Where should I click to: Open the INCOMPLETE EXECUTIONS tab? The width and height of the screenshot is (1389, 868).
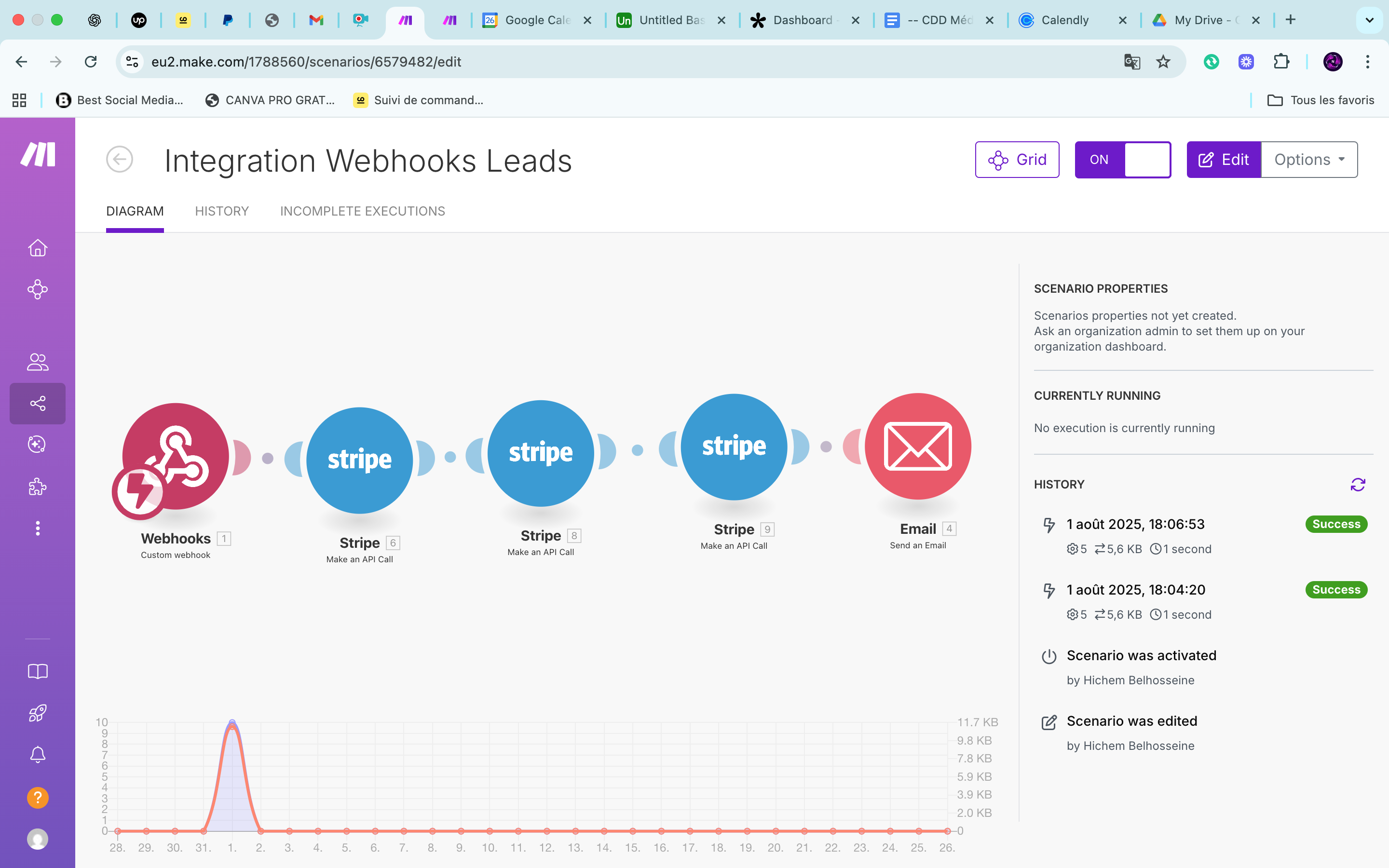pos(362,211)
